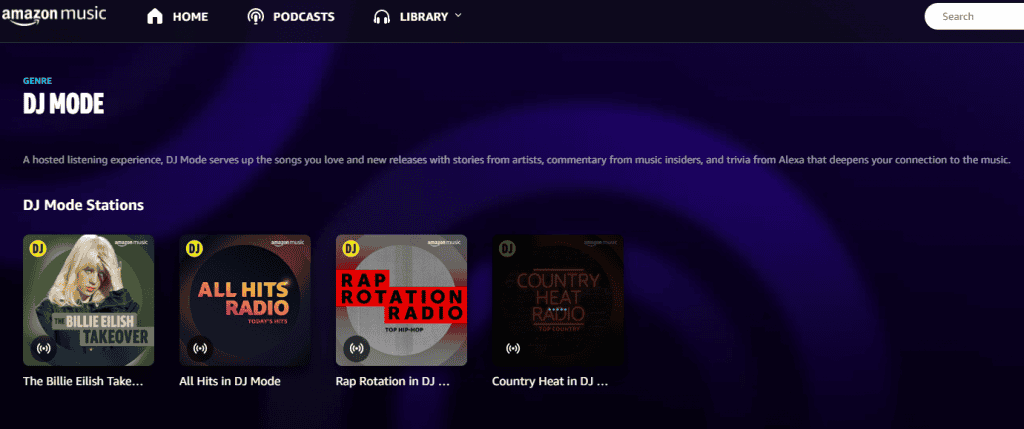Open 'Rap Rotation in DJ …' title link
This screenshot has width=1024, height=429.
(x=393, y=381)
